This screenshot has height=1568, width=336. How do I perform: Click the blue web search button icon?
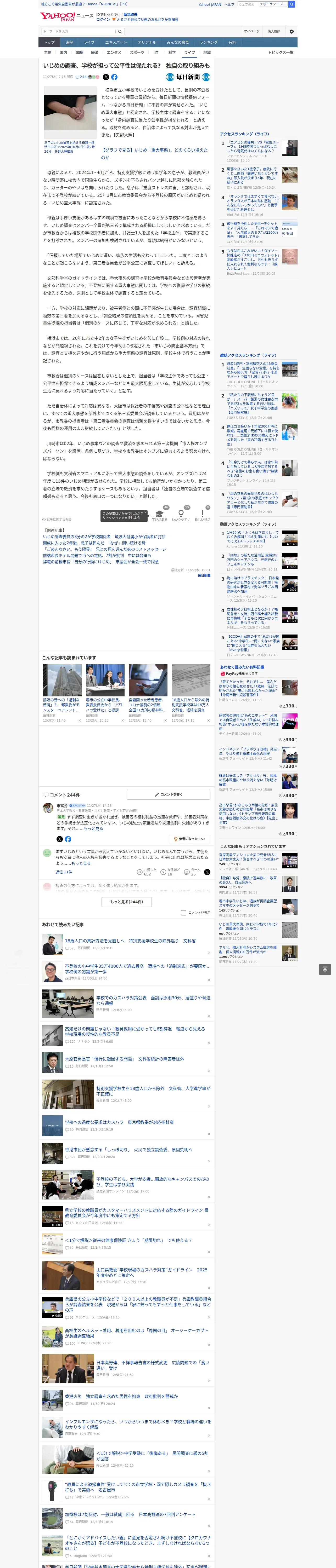tap(292, 4)
